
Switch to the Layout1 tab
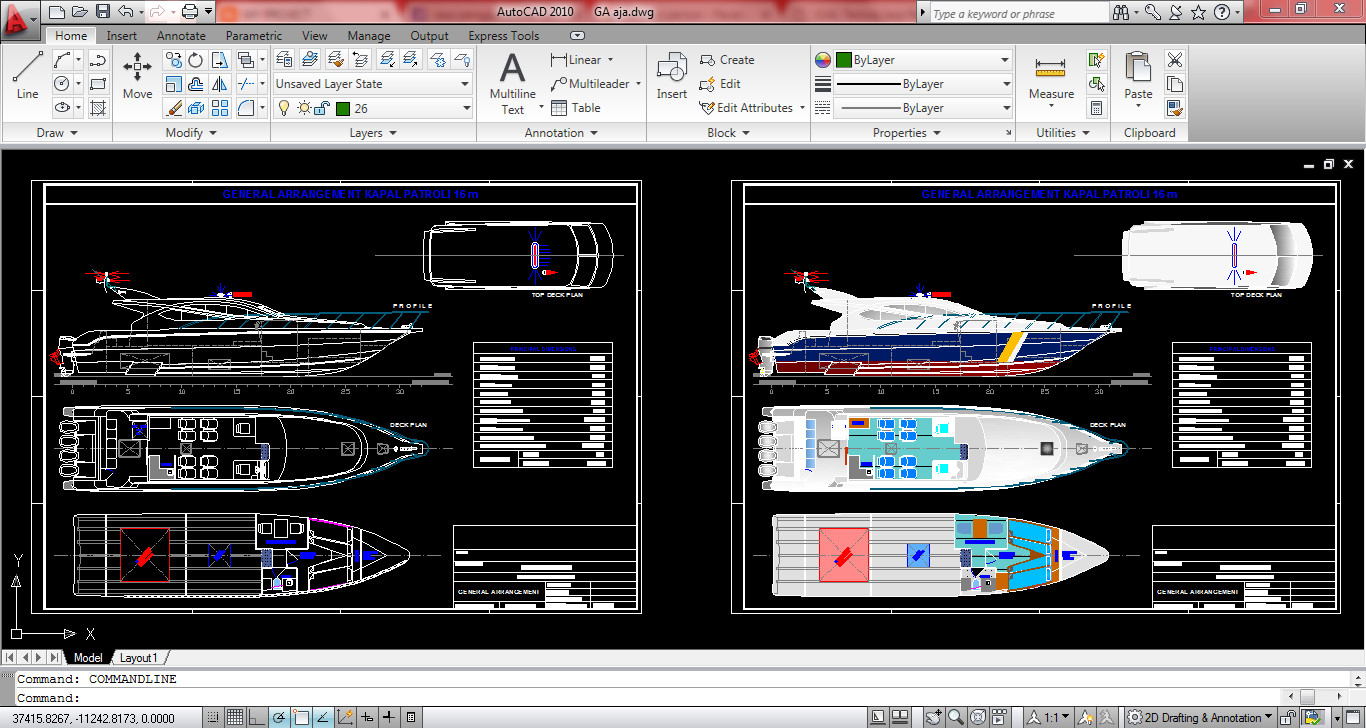[x=139, y=657]
